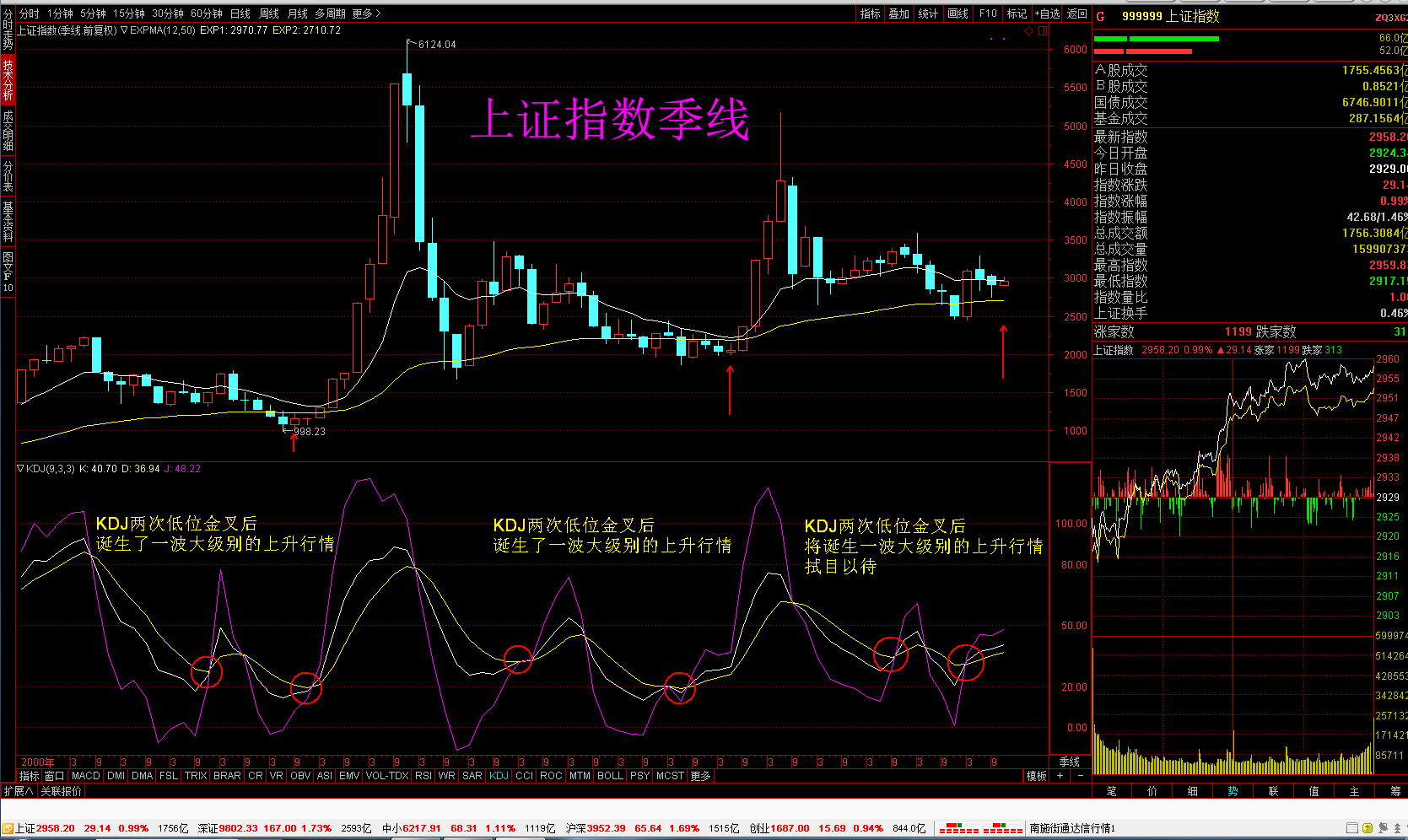This screenshot has width=1408, height=840.
Task: Click the yellow coin icon in the status bar
Action: 1368,828
